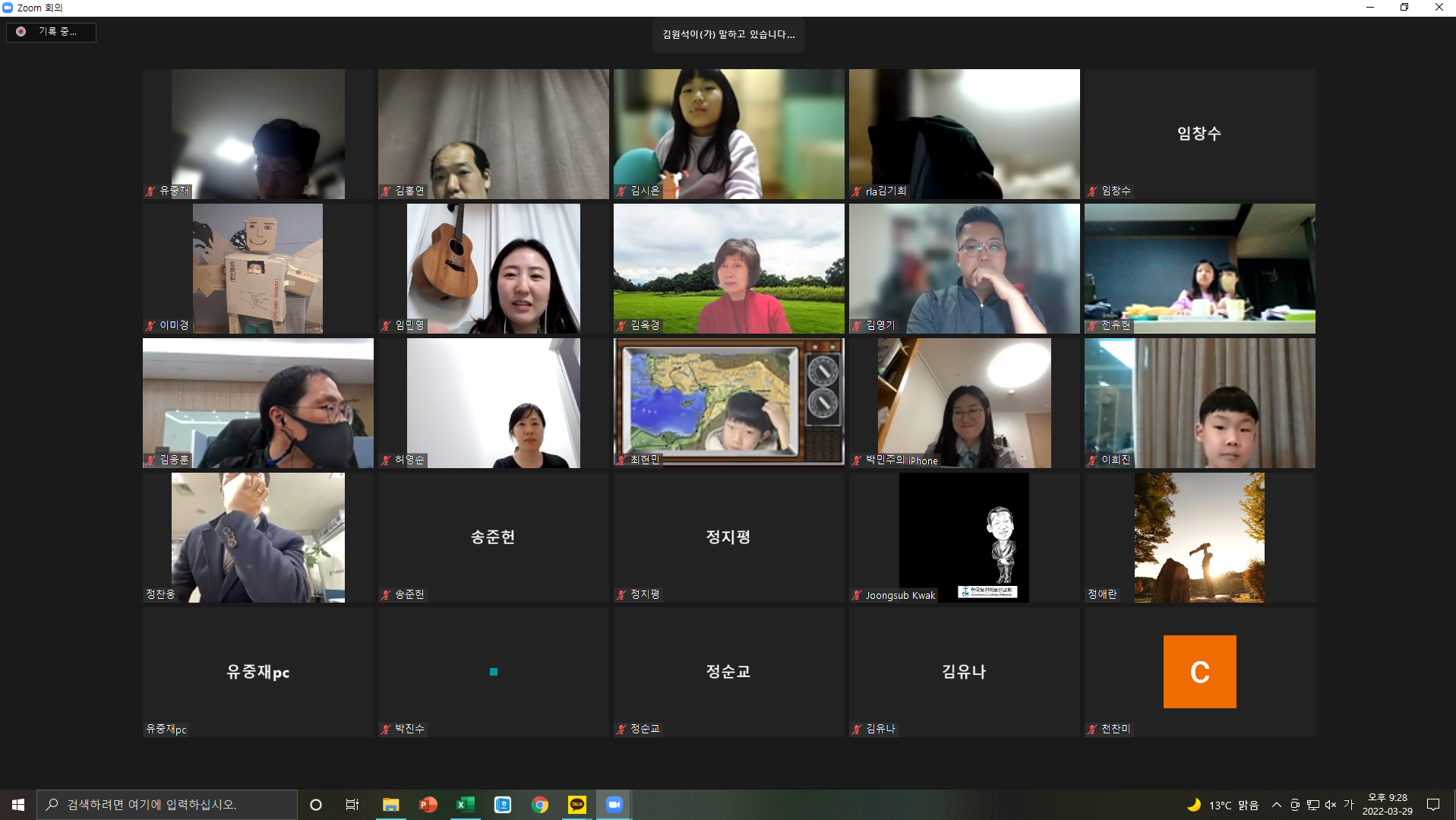Click the muted mic icon by 전유현
Image resolution: width=1456 pixels, height=820 pixels.
click(x=1092, y=325)
